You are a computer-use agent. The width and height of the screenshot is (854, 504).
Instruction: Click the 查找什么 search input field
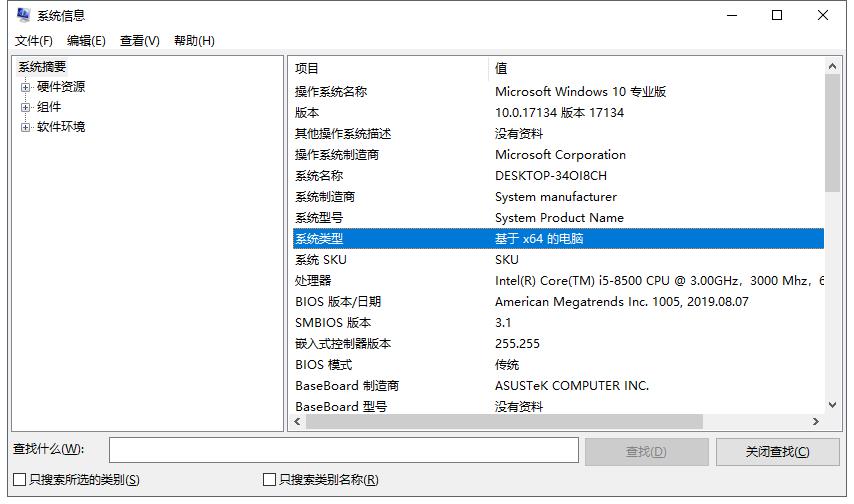[x=344, y=451]
